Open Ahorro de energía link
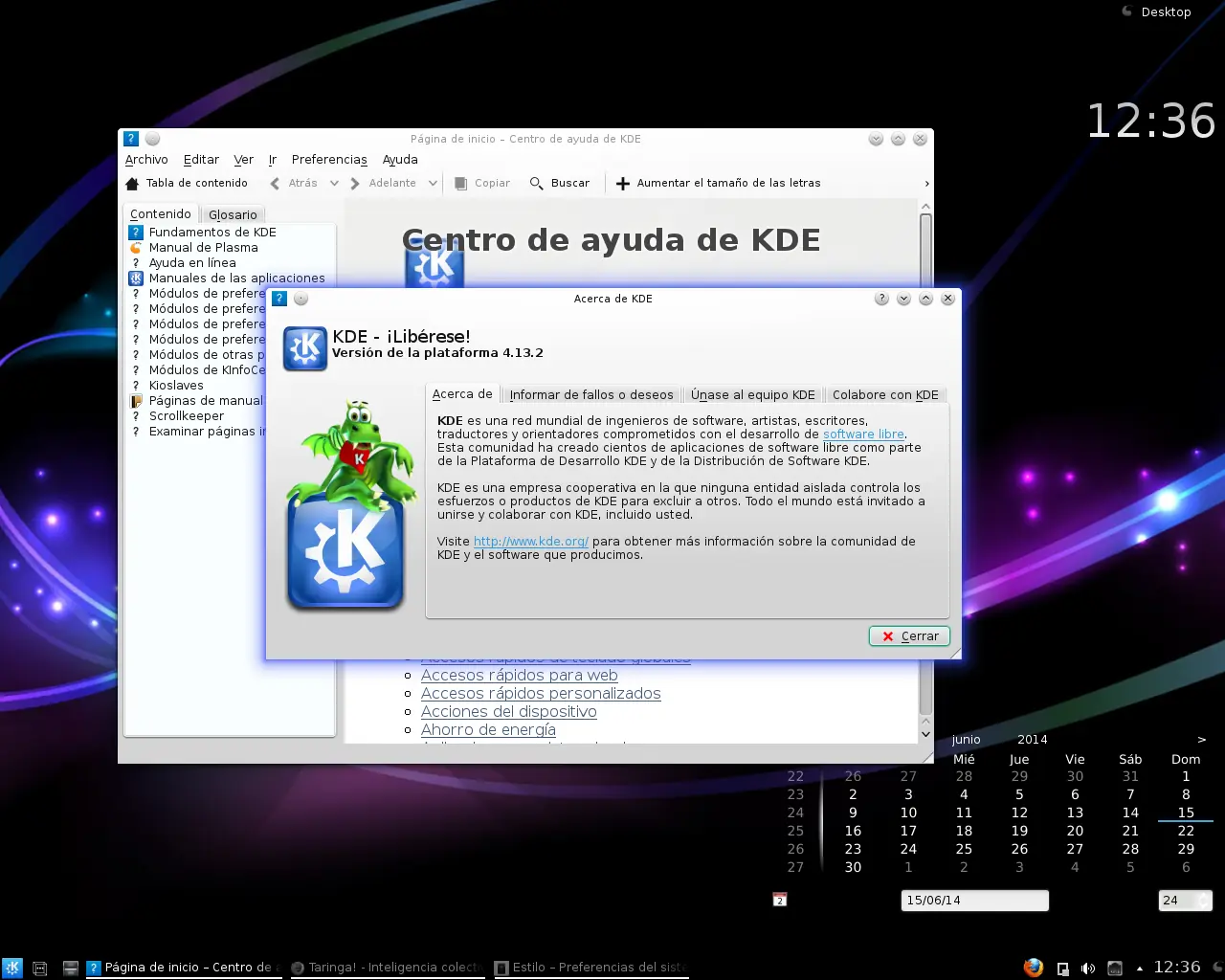This screenshot has width=1225, height=980. coord(488,730)
